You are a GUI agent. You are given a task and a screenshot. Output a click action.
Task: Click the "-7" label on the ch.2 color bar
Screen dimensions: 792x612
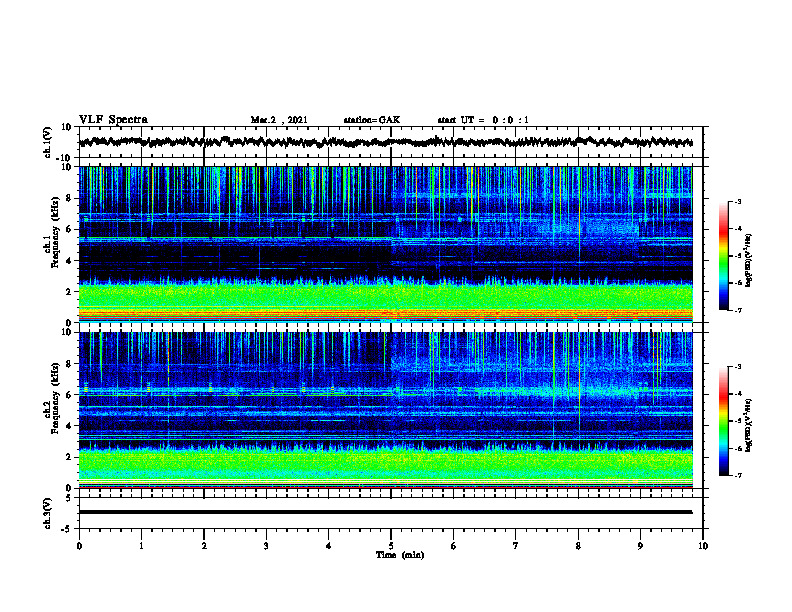[737, 476]
